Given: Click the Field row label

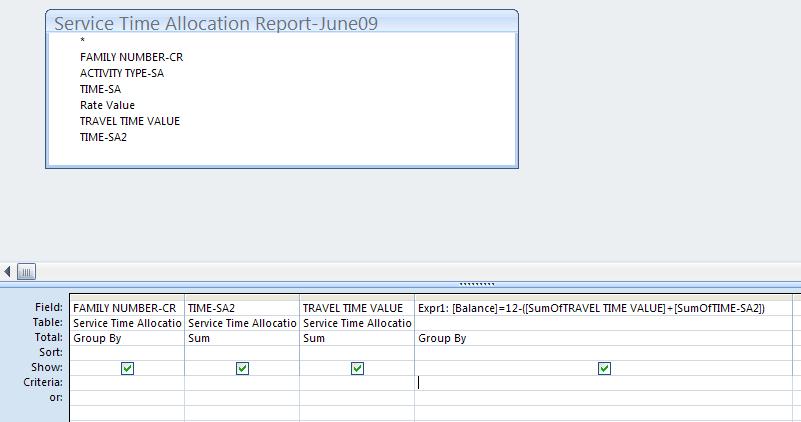Looking at the screenshot, I should [x=49, y=307].
